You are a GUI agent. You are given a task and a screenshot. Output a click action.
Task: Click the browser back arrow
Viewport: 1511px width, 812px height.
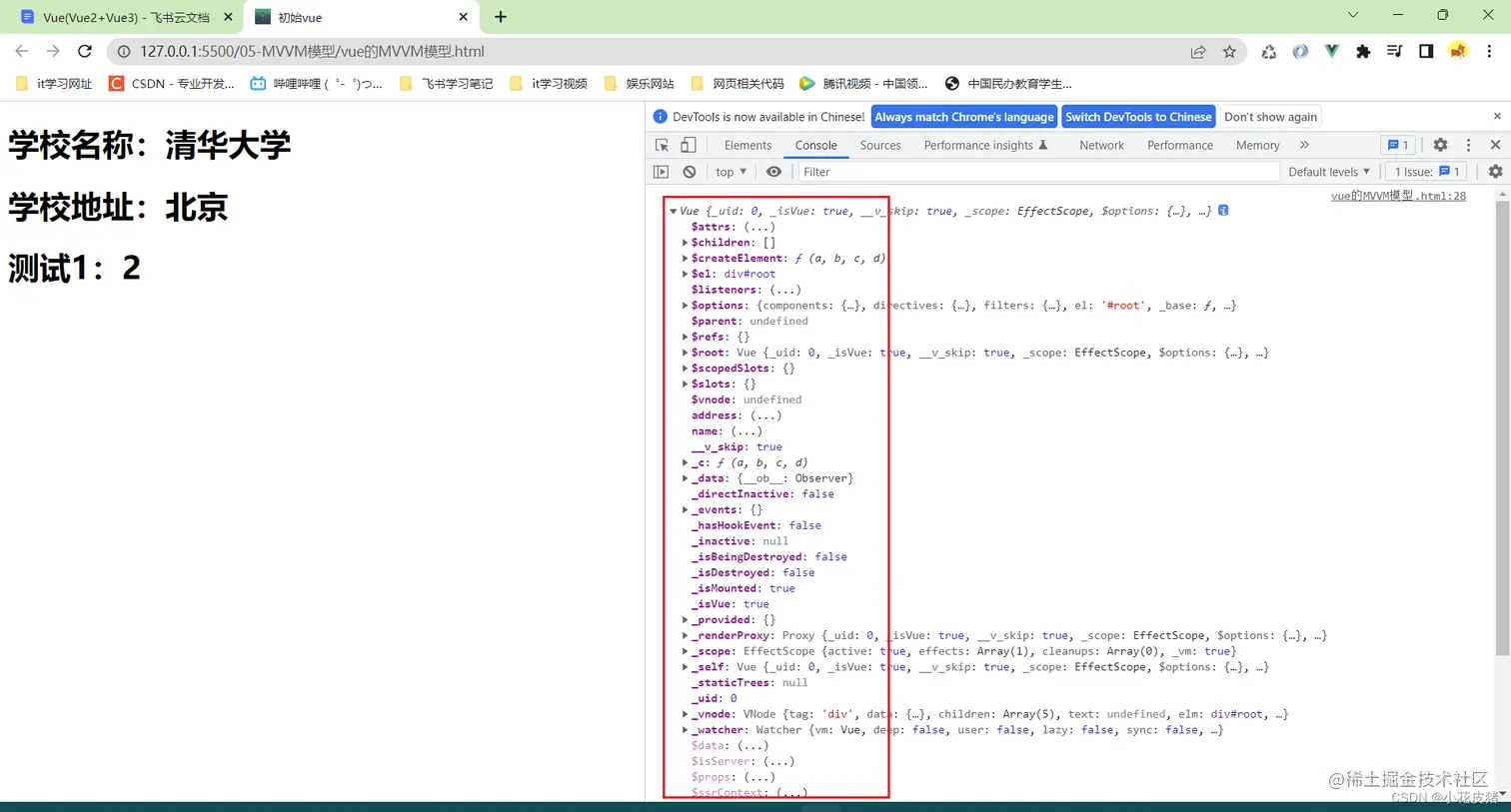point(21,51)
